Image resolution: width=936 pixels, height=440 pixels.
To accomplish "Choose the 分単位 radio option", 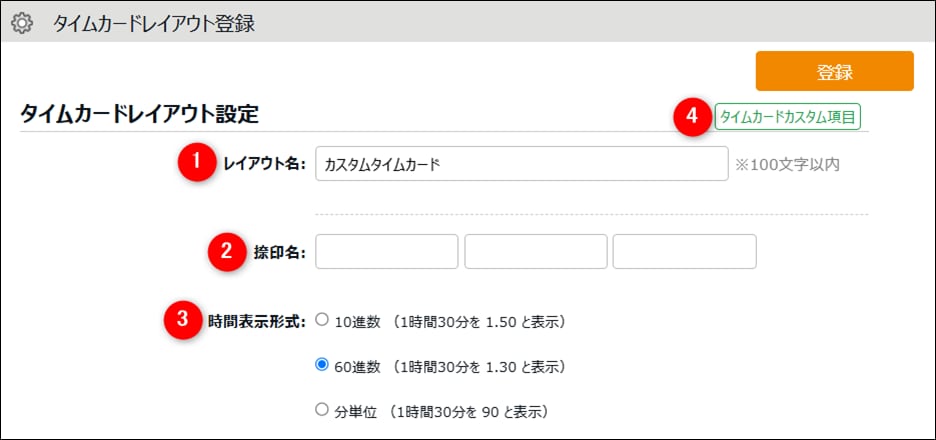I will [322, 410].
